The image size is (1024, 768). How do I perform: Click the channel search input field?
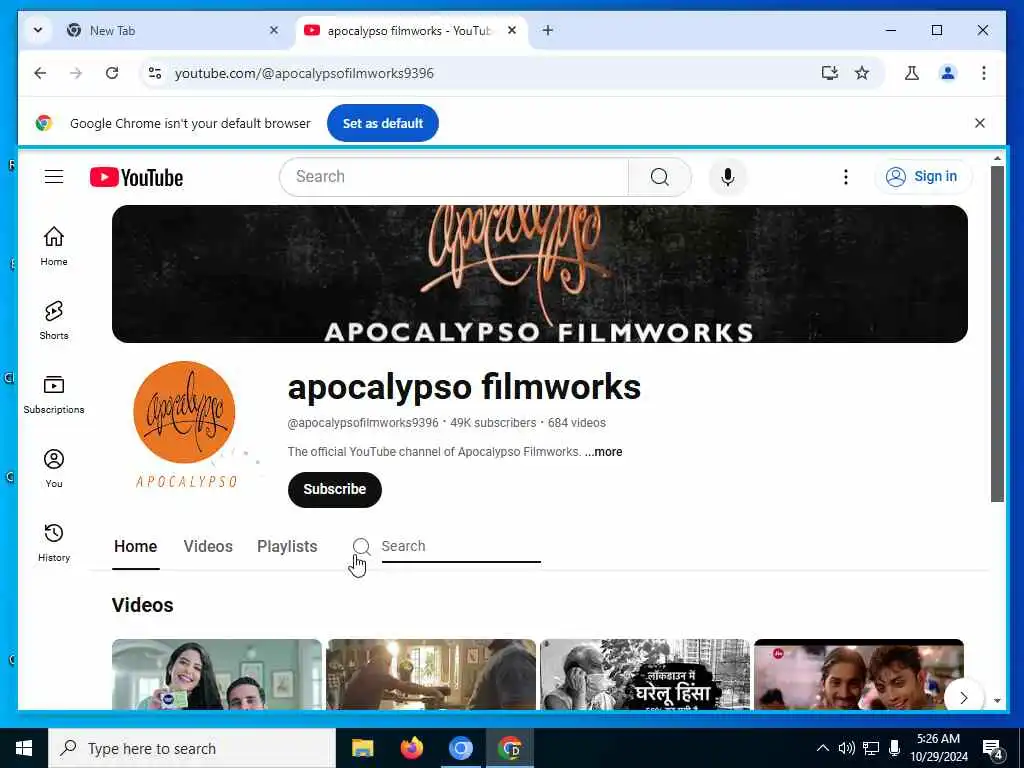460,547
